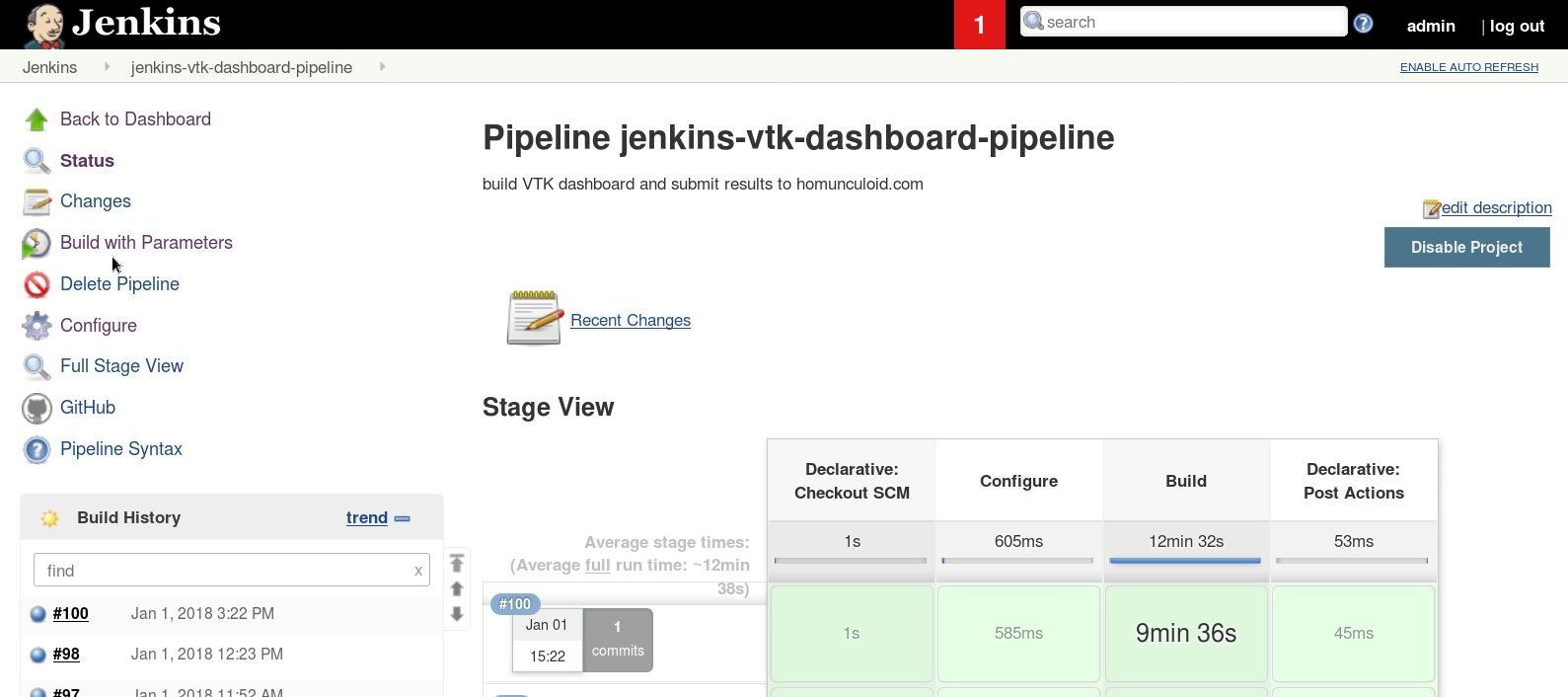Click the Changes notepad icon in sidebar
This screenshot has height=697, width=1568.
[x=37, y=201]
